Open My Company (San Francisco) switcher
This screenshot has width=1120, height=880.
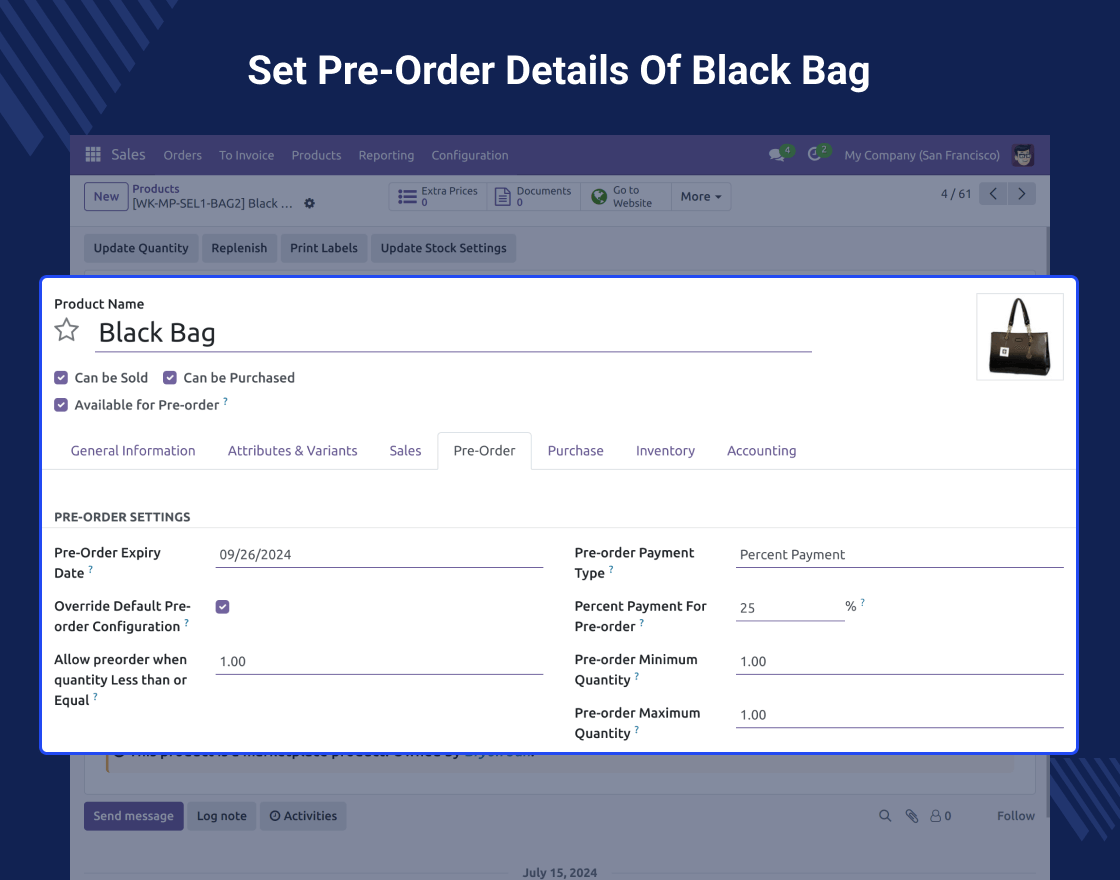point(921,155)
